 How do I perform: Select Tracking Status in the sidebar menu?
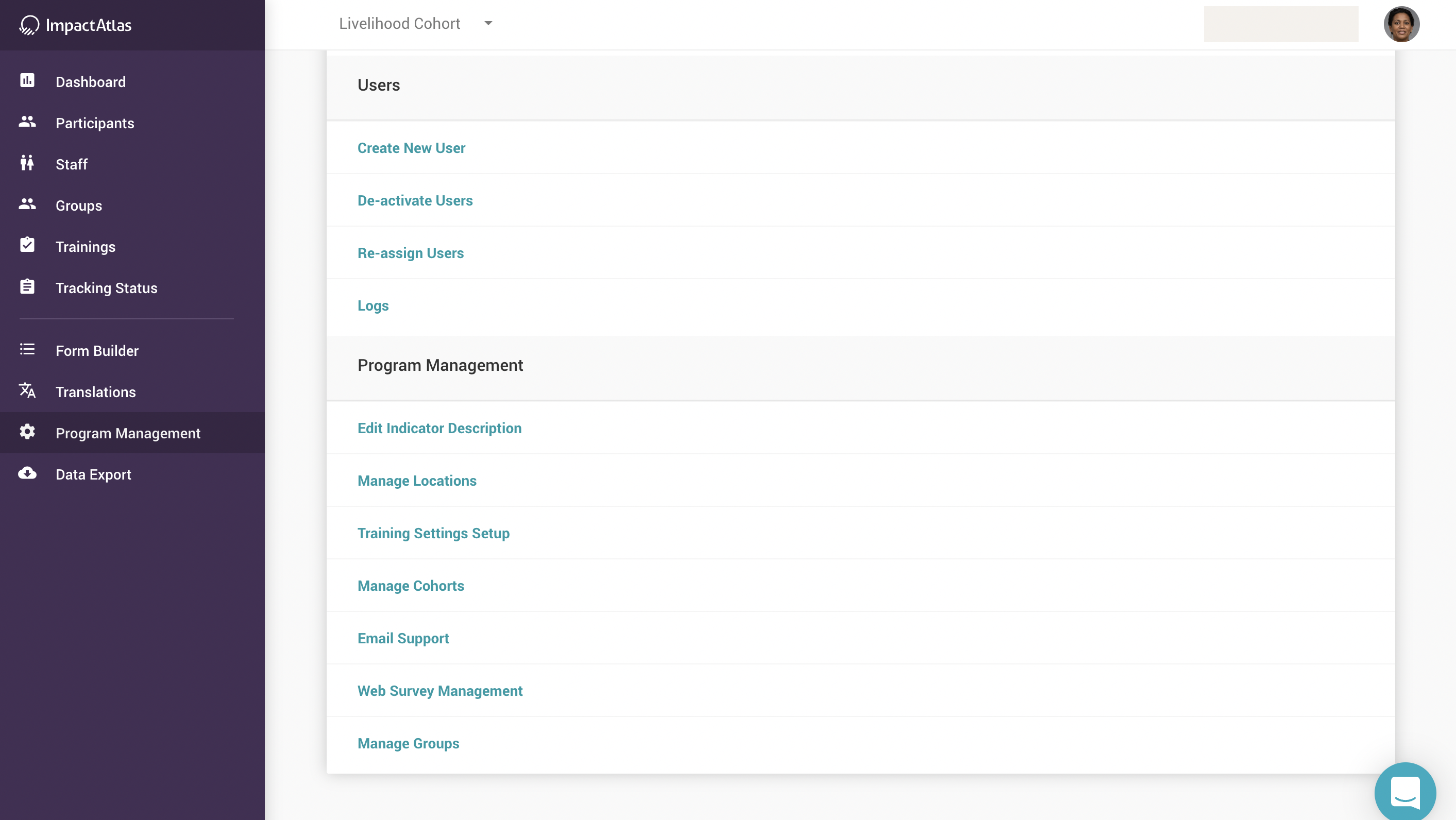tap(106, 287)
